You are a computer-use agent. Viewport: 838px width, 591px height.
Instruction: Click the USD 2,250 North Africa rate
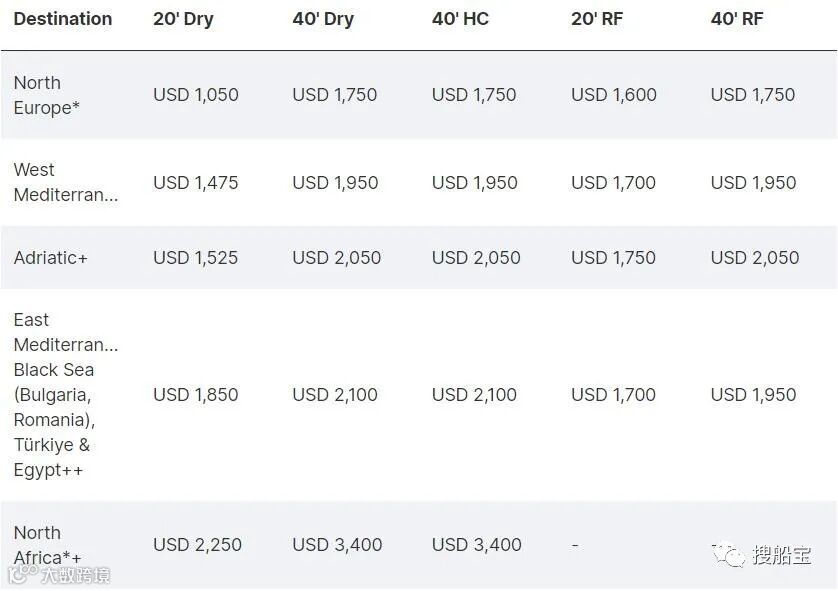196,545
